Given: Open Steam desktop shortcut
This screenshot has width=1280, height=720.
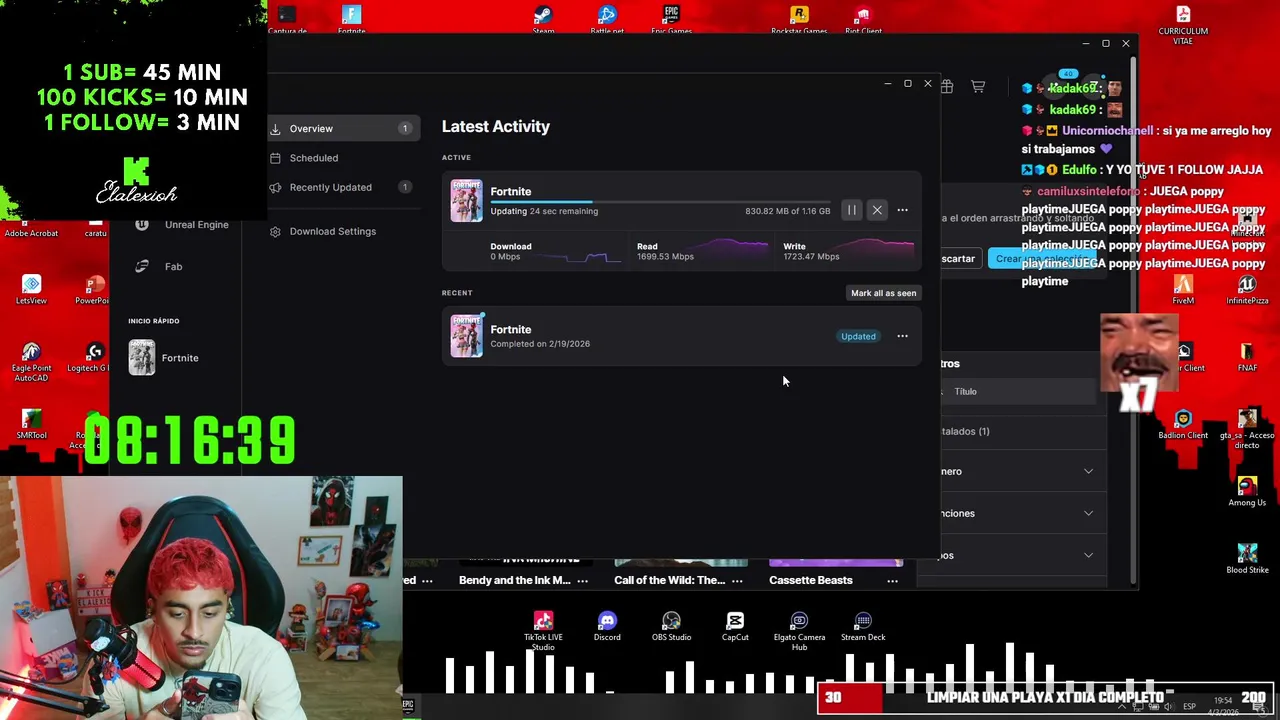Looking at the screenshot, I should click(543, 19).
